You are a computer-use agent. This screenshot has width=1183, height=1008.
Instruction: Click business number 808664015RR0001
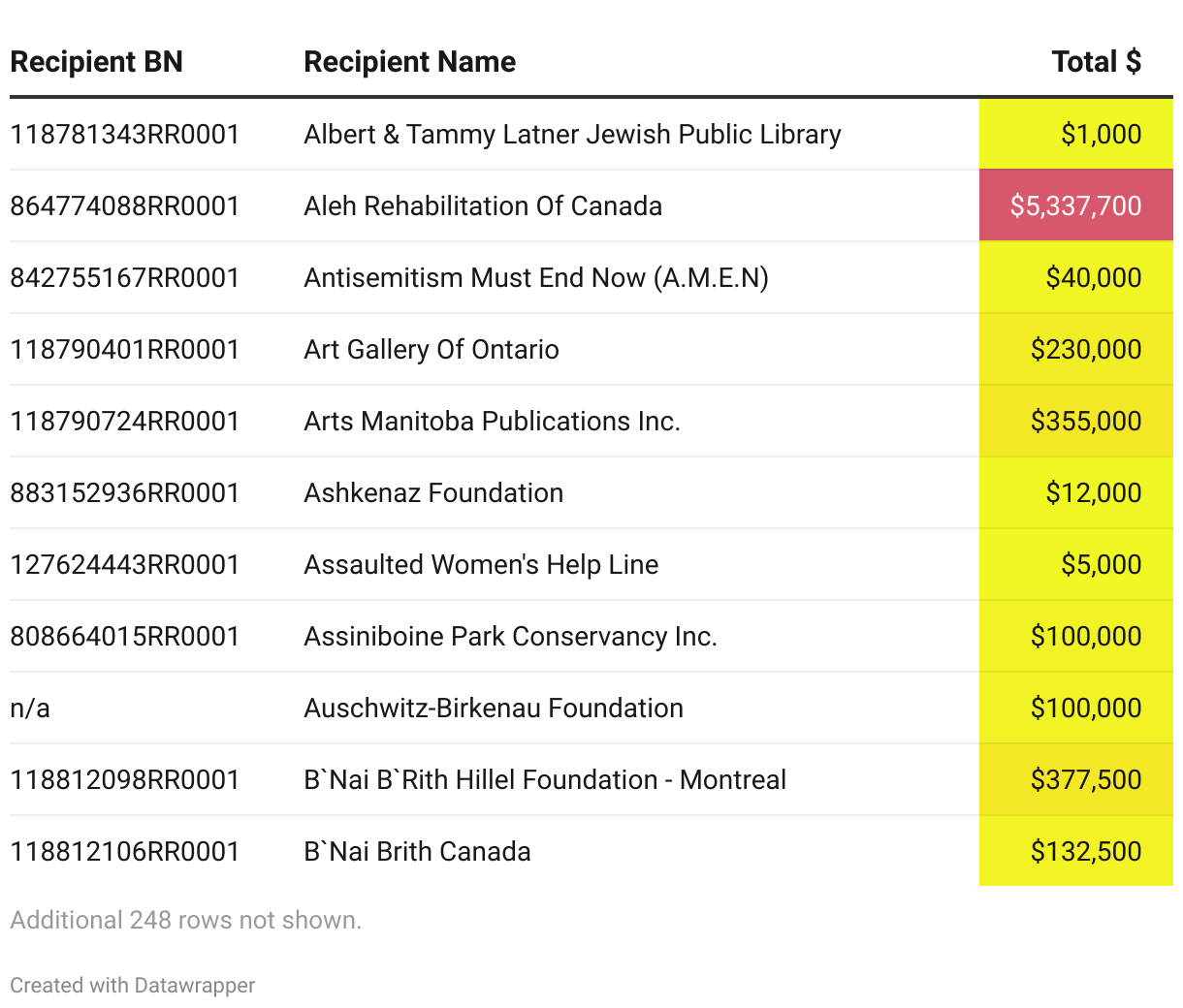tap(125, 636)
